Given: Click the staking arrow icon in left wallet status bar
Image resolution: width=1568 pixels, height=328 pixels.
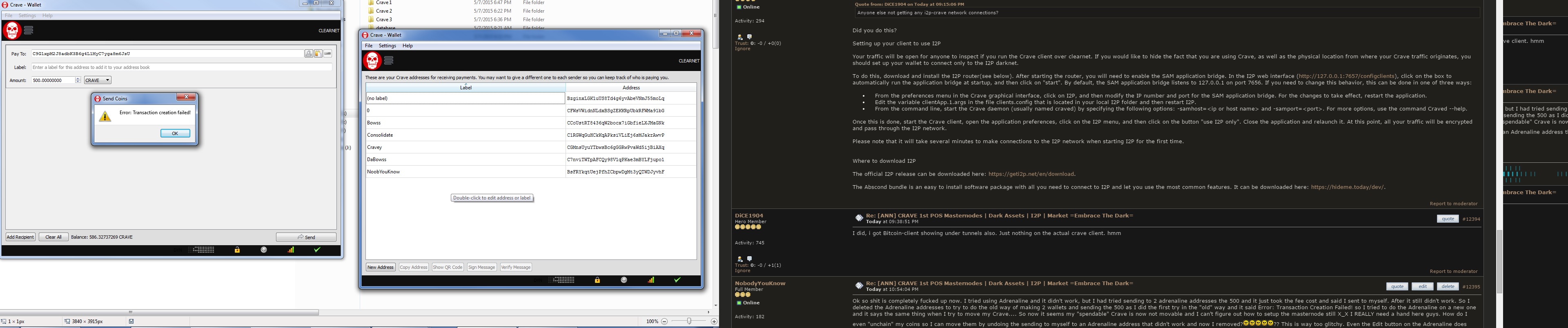Looking at the screenshot, I should [263, 250].
